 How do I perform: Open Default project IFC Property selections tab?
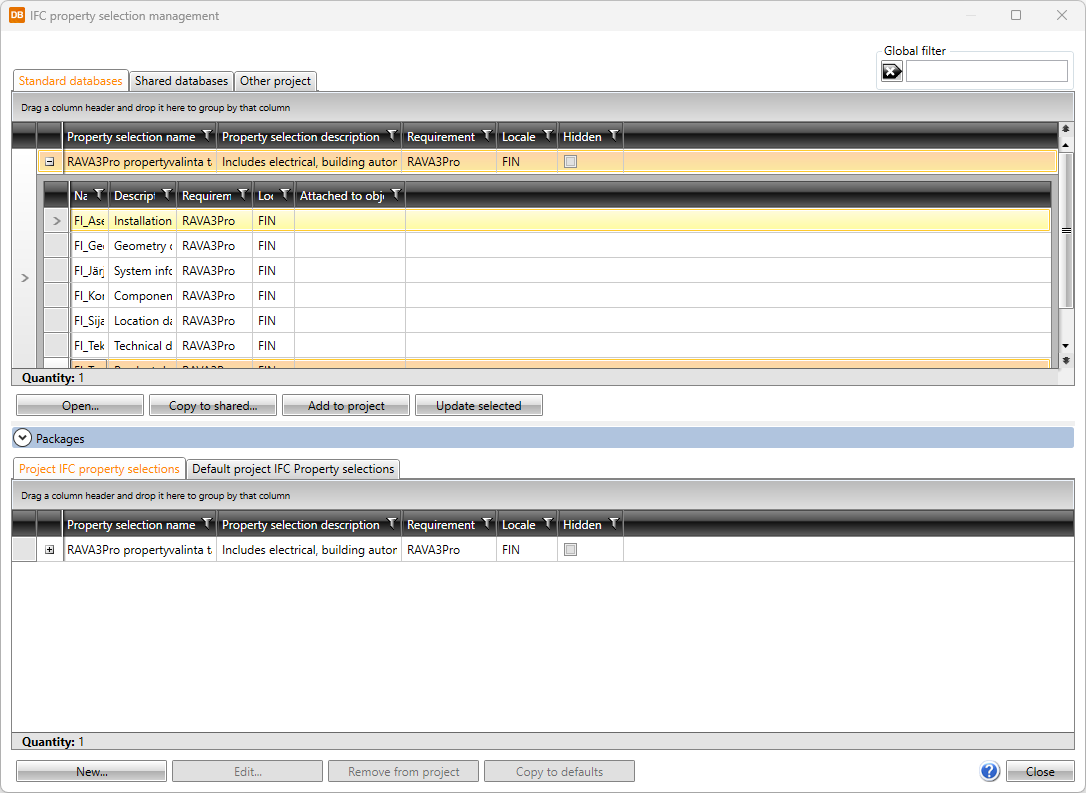(293, 469)
